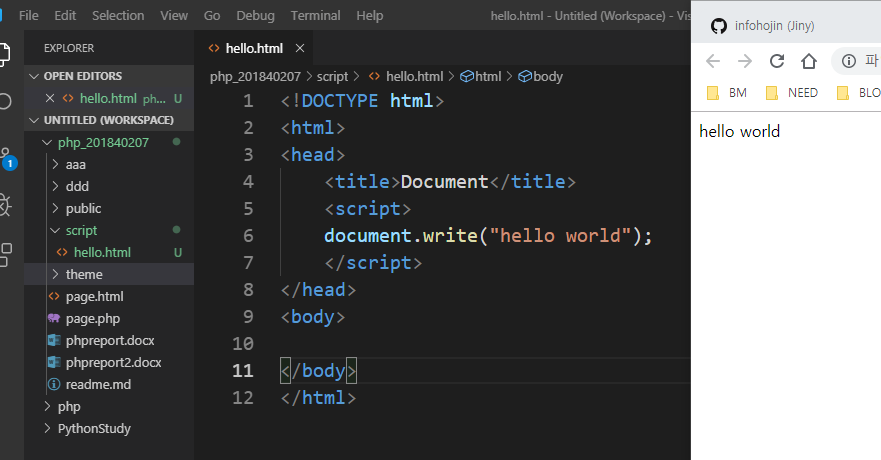Collapse OPEN EDITORS section
This screenshot has height=460, width=881.
click(x=34, y=76)
